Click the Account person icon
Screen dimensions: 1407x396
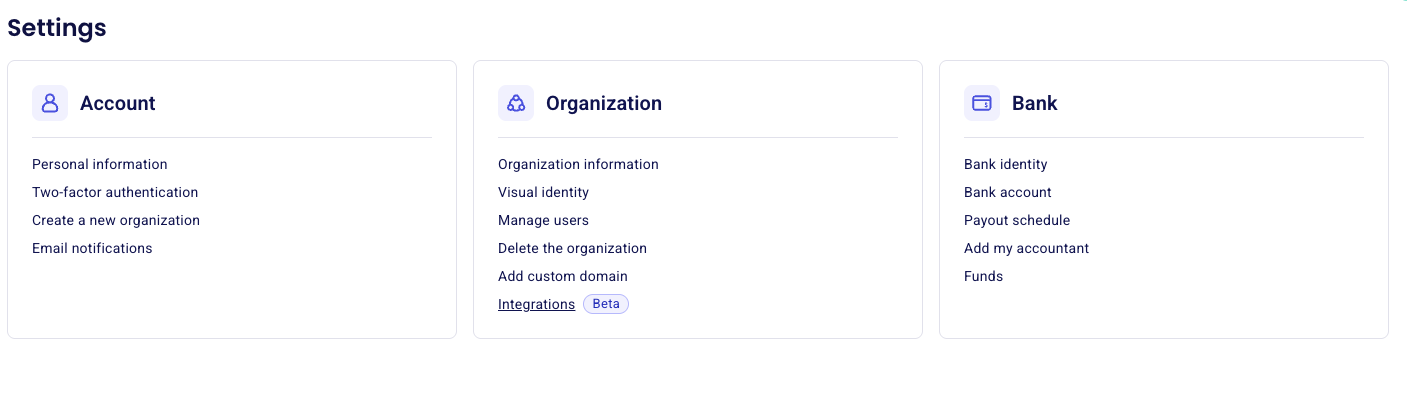coord(50,103)
